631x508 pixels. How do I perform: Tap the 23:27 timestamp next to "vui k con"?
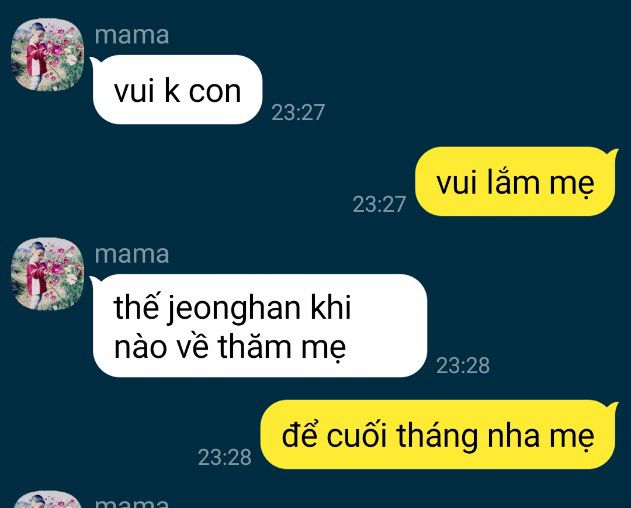point(298,112)
